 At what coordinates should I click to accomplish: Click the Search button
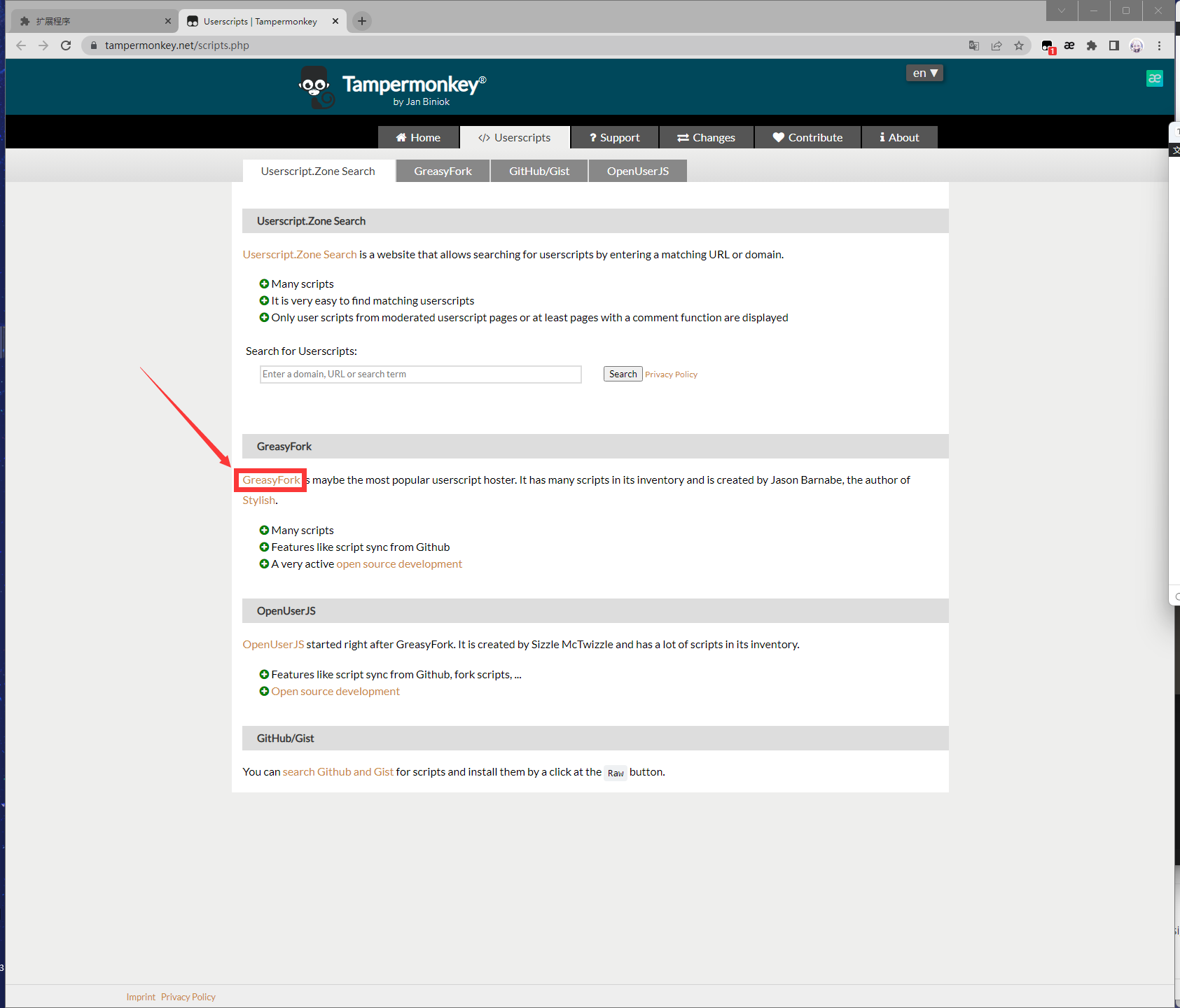(x=623, y=374)
